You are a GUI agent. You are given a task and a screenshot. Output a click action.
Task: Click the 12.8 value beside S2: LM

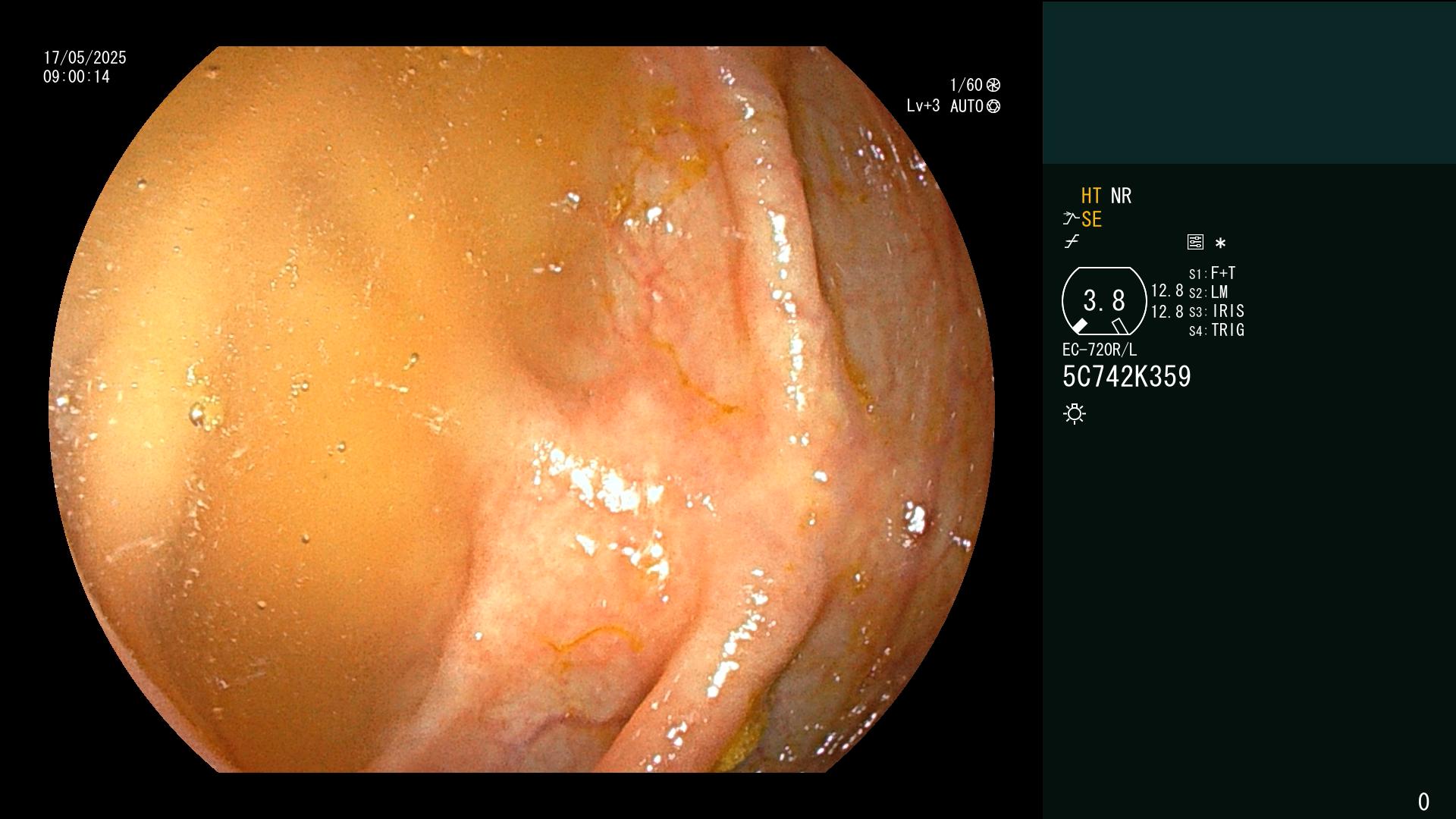pos(1167,291)
